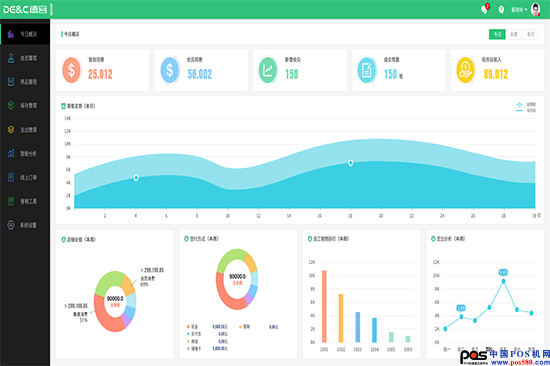Click the tallest orange bar for employee 1001
Image resolution: width=550 pixels, height=366 pixels.
tap(324, 306)
